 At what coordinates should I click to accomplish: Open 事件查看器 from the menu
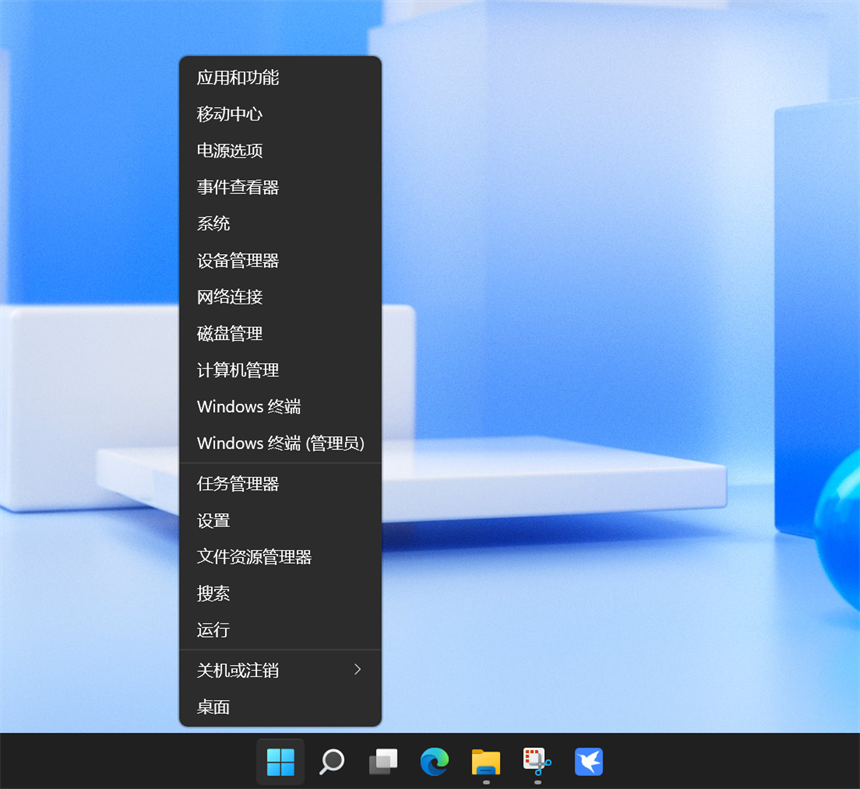[x=238, y=187]
